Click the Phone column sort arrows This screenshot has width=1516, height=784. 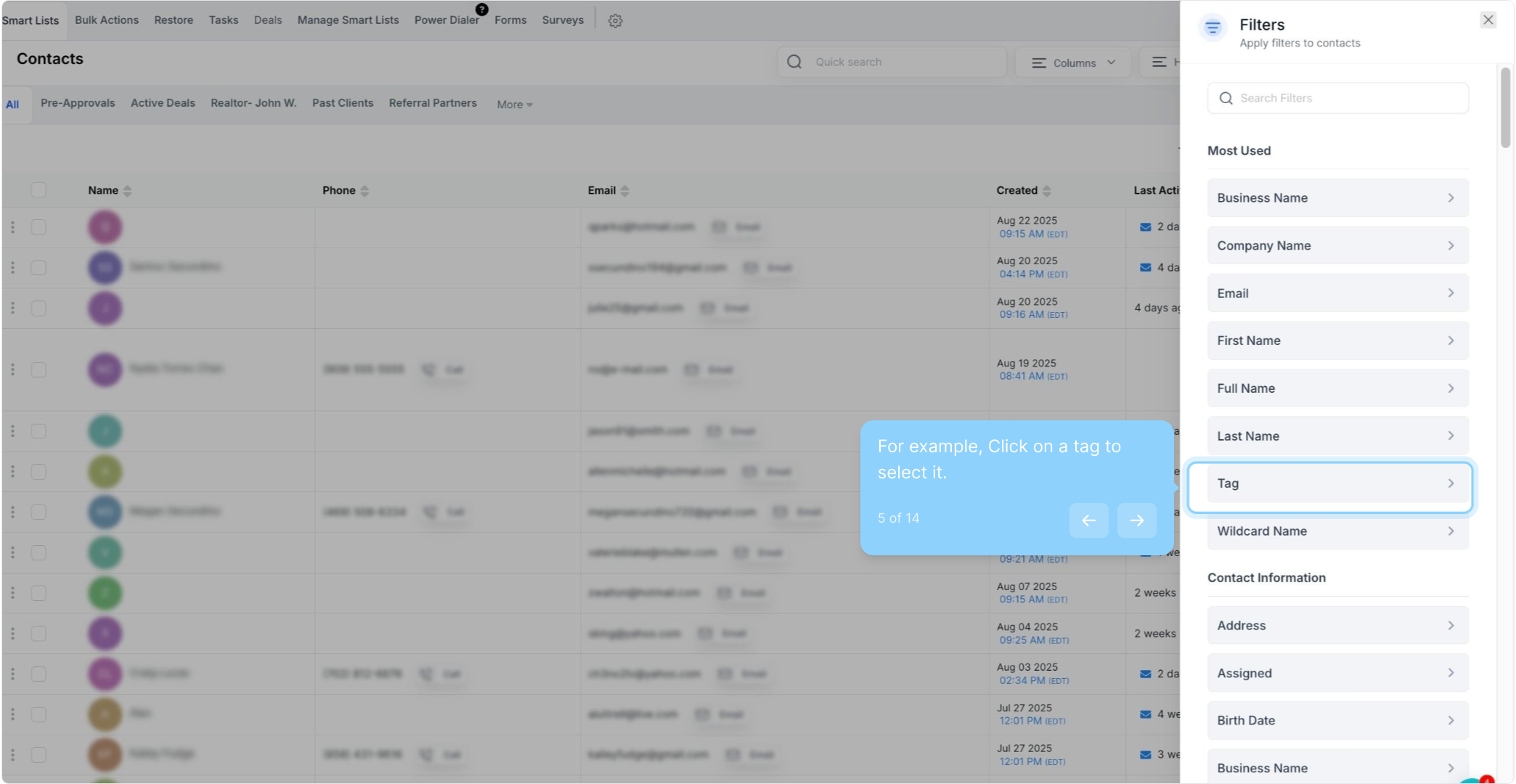point(364,191)
